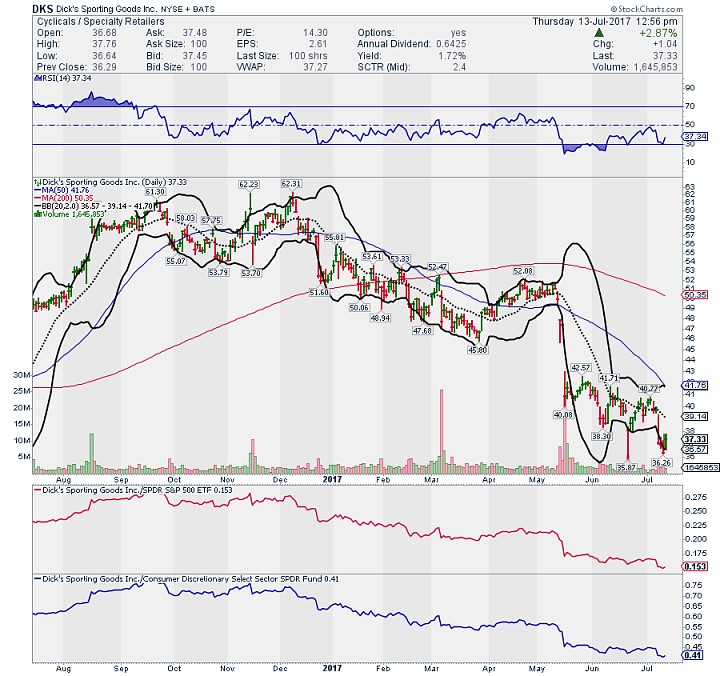Select the Open value 36.68

104,33
